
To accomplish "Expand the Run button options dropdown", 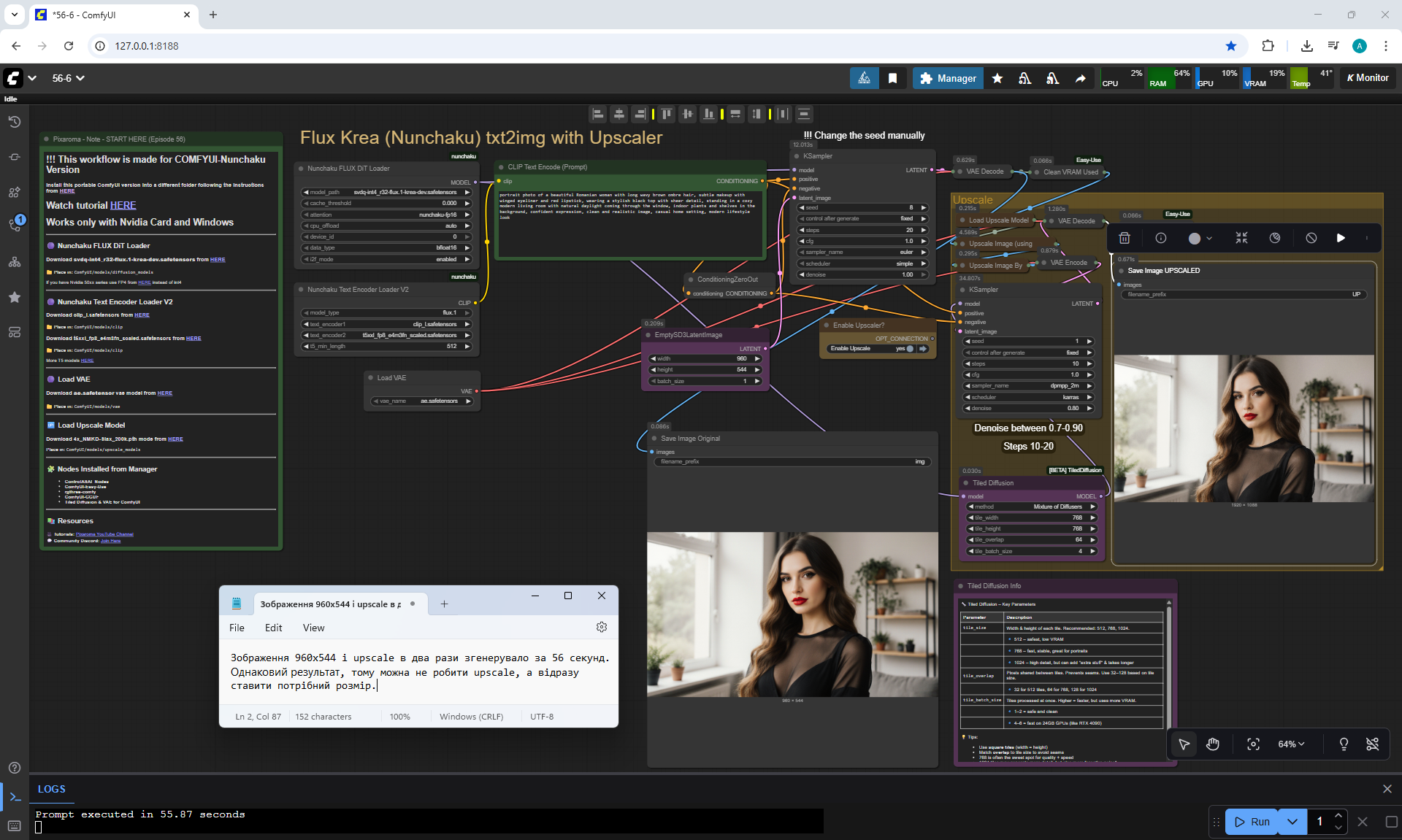I will 1292,822.
